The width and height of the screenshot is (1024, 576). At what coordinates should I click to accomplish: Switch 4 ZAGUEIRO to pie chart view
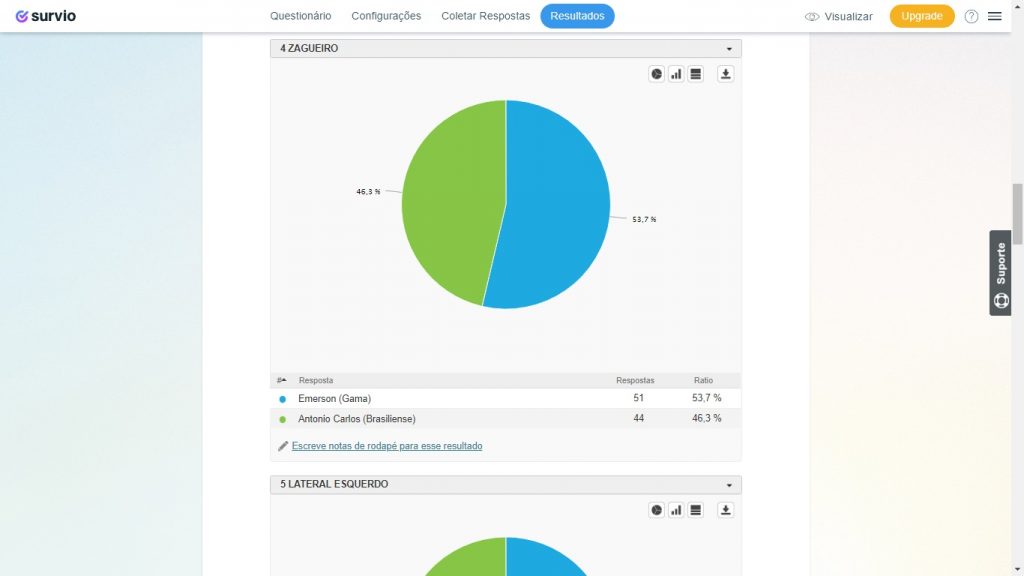tap(656, 74)
